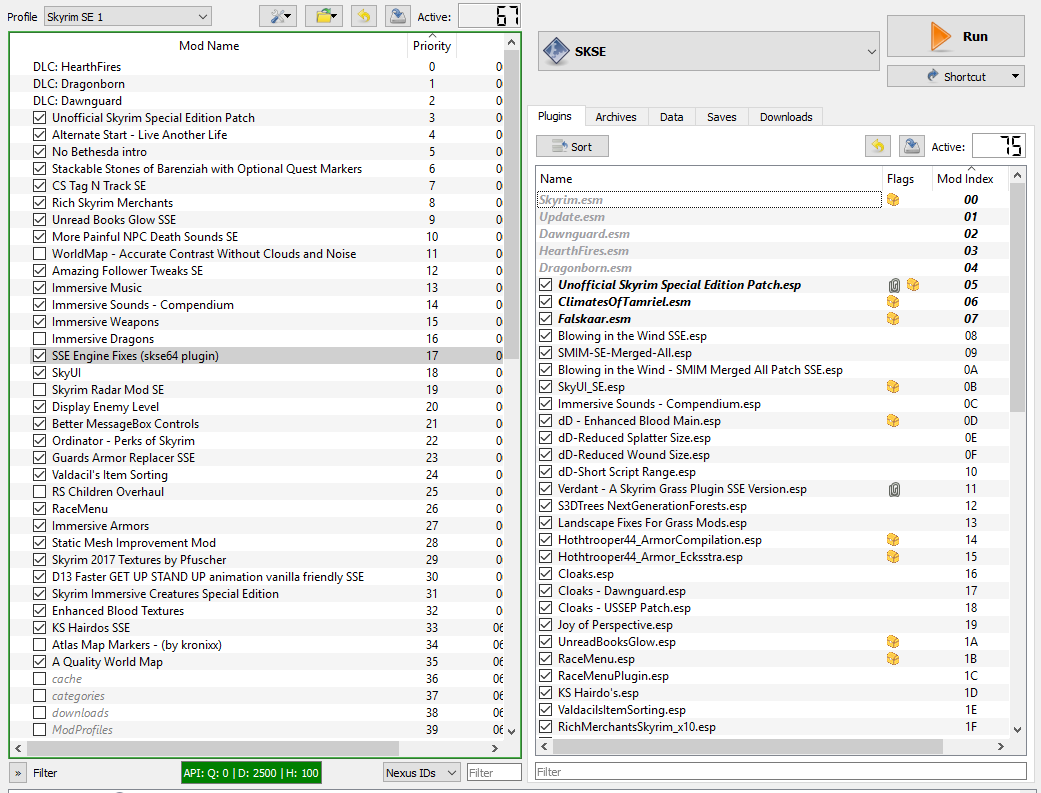1041x793 pixels.
Task: Enable Immersive Dragons mod checkbox
Action: point(40,339)
